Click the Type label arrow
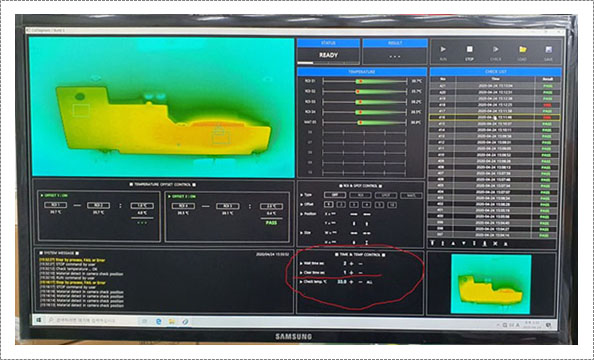Screen dimensions: 594x360 302,195
